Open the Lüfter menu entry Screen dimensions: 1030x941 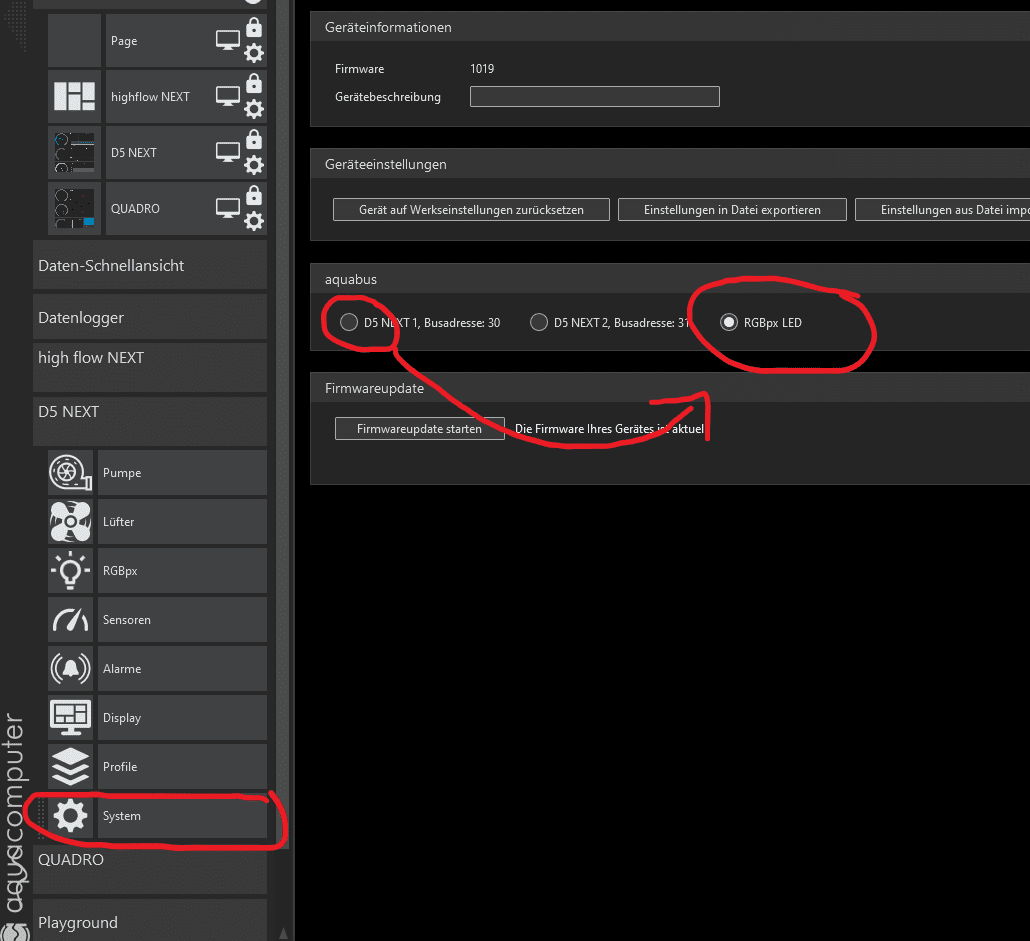tap(182, 521)
